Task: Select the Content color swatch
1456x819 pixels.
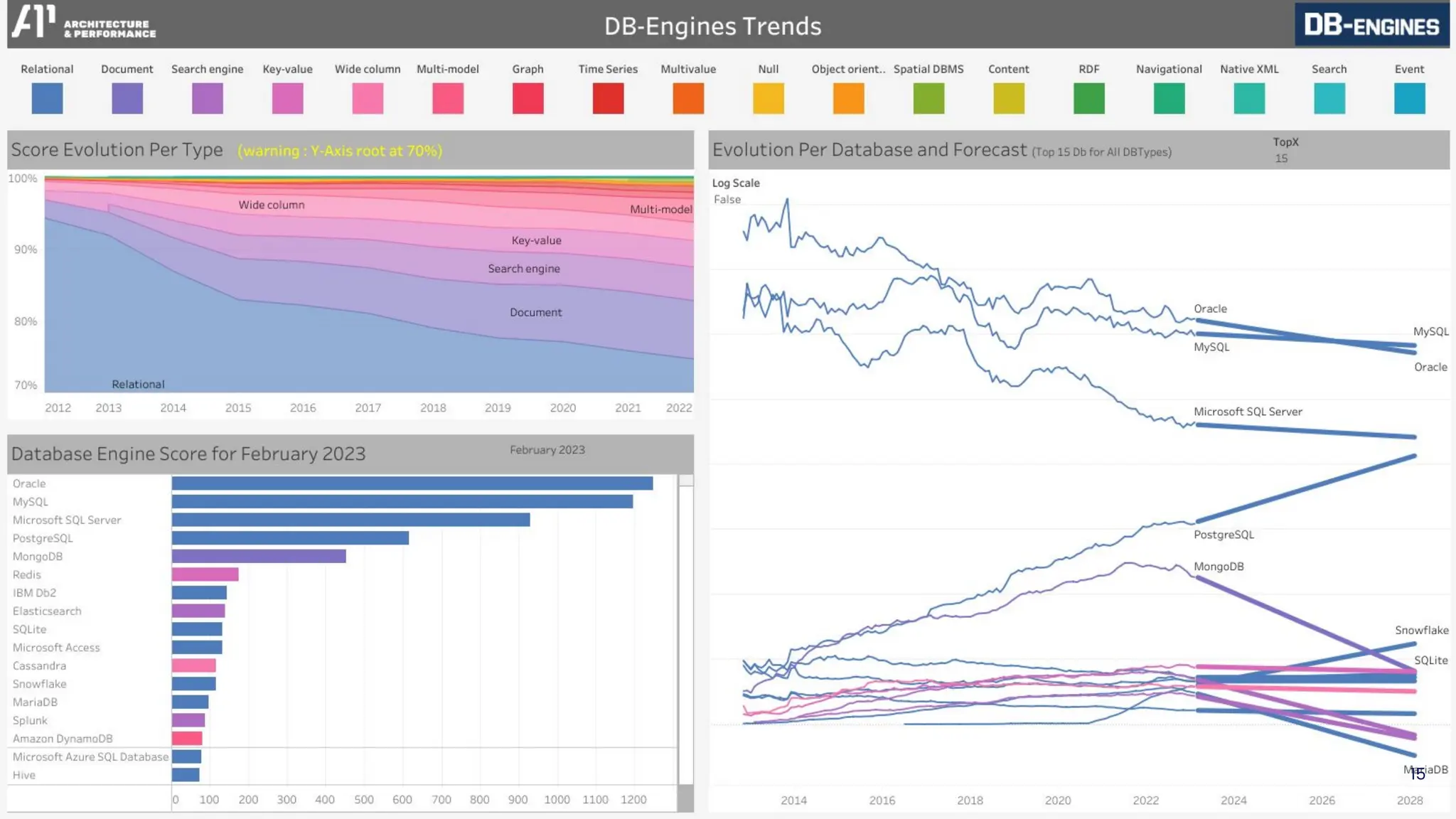Action: pyautogui.click(x=1009, y=98)
